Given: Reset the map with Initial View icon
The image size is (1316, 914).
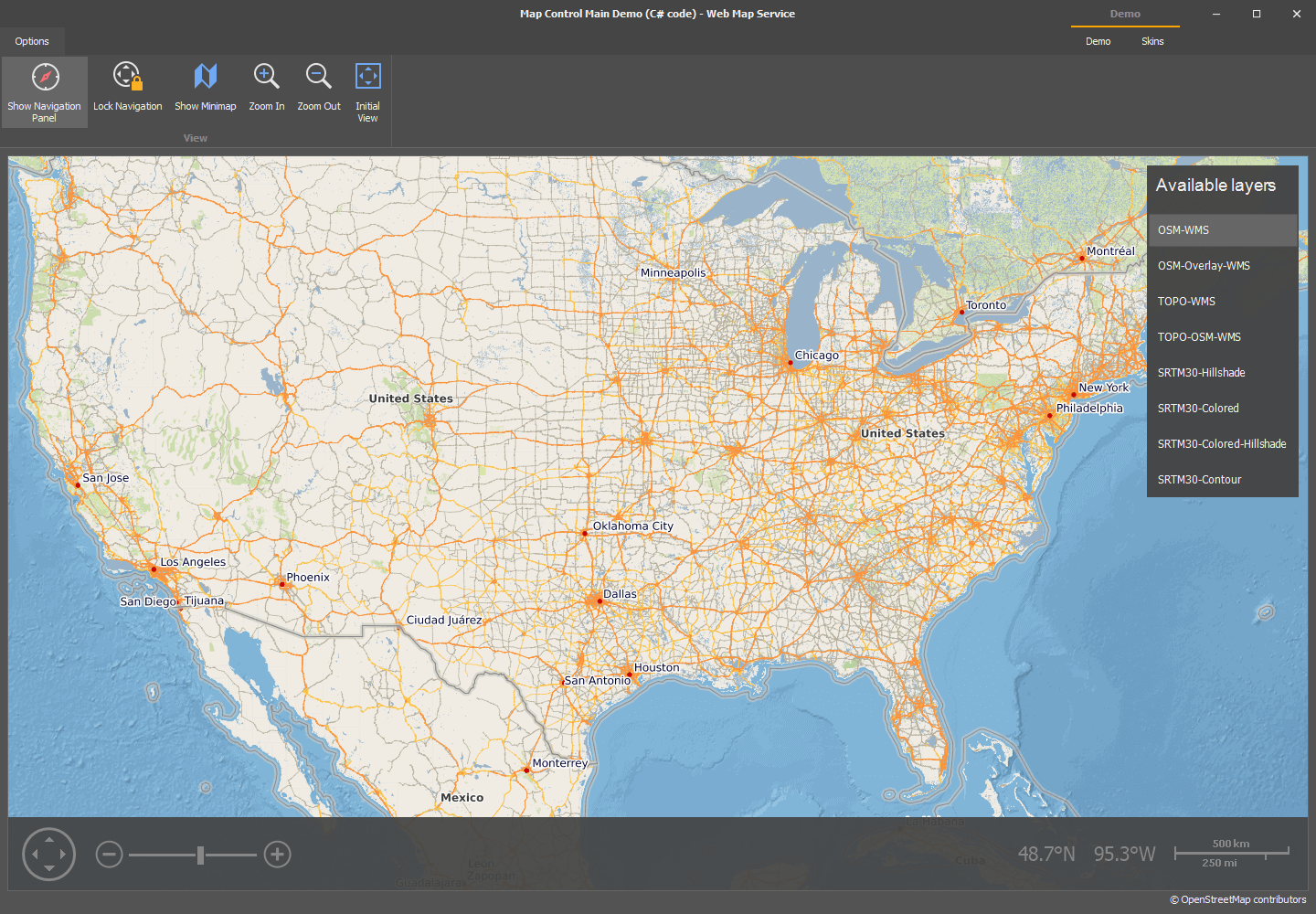Looking at the screenshot, I should click(x=367, y=76).
